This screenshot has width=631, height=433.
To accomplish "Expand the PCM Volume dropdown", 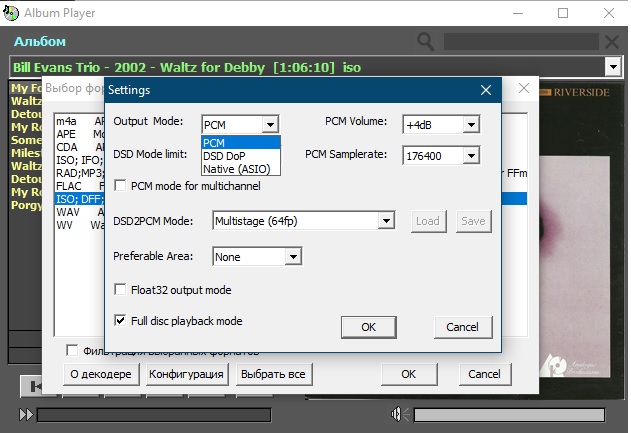I will [x=471, y=125].
